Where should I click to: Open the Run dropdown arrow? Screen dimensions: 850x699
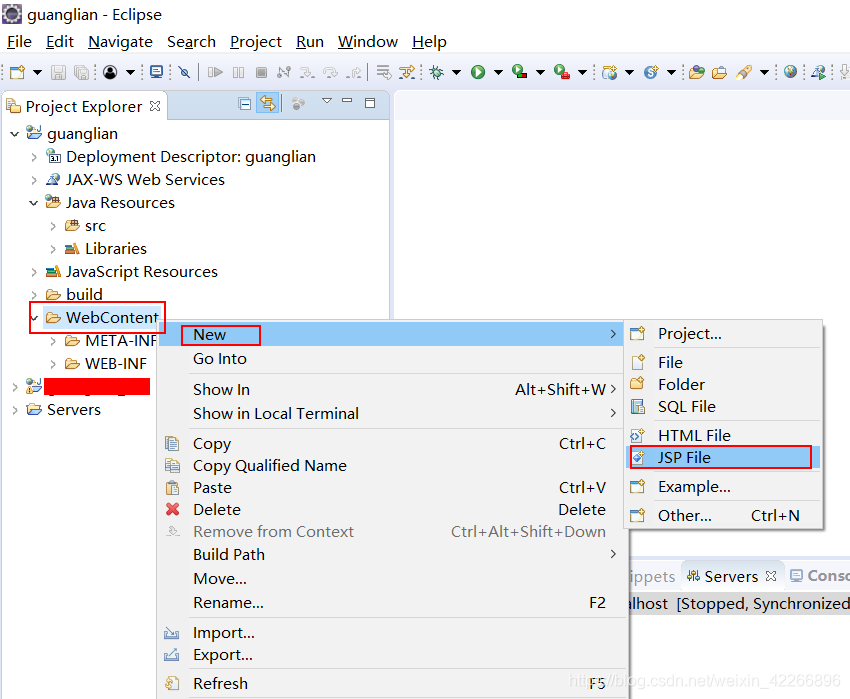click(x=498, y=72)
